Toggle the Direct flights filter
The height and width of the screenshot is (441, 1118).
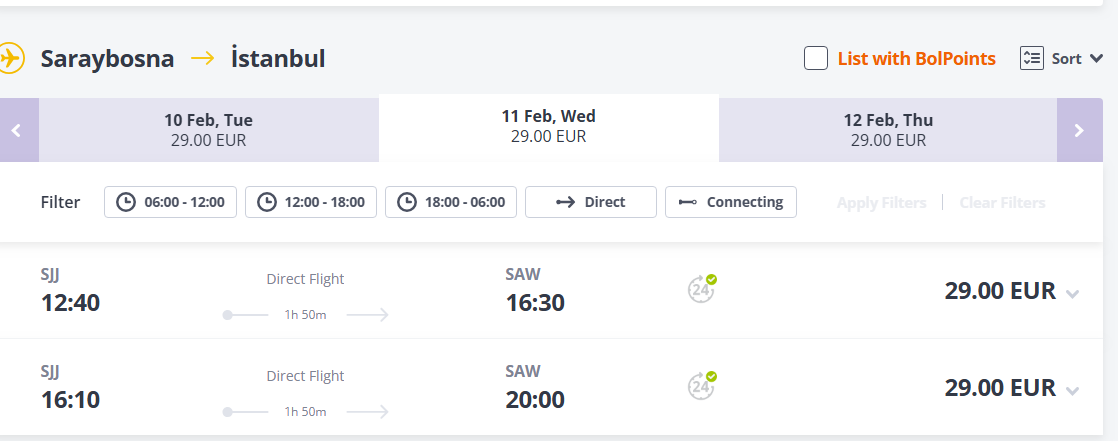590,202
